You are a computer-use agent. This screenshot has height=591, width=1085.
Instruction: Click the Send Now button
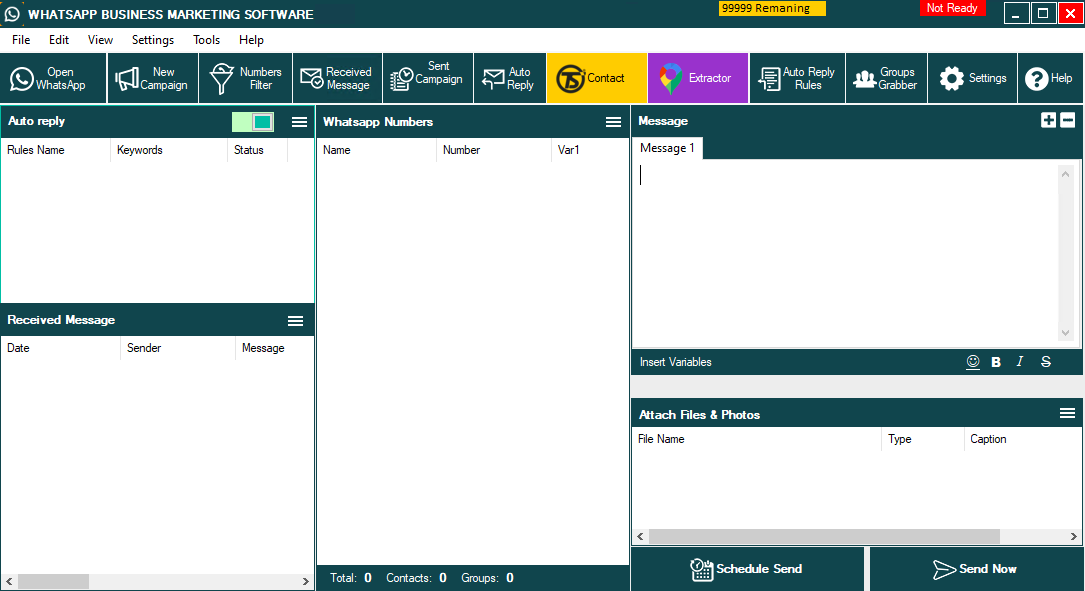(x=976, y=569)
